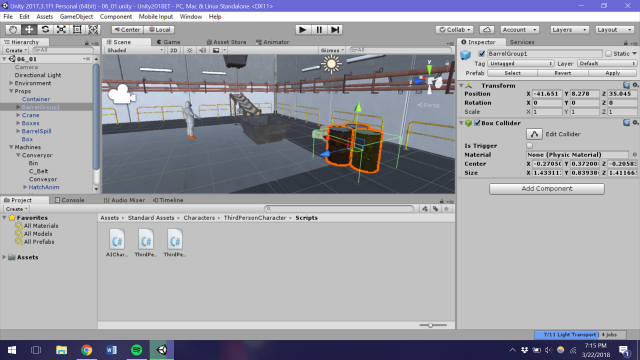Viewport: 640px width, 360px height.
Task: Select the Rotate tool
Action: click(x=45, y=29)
